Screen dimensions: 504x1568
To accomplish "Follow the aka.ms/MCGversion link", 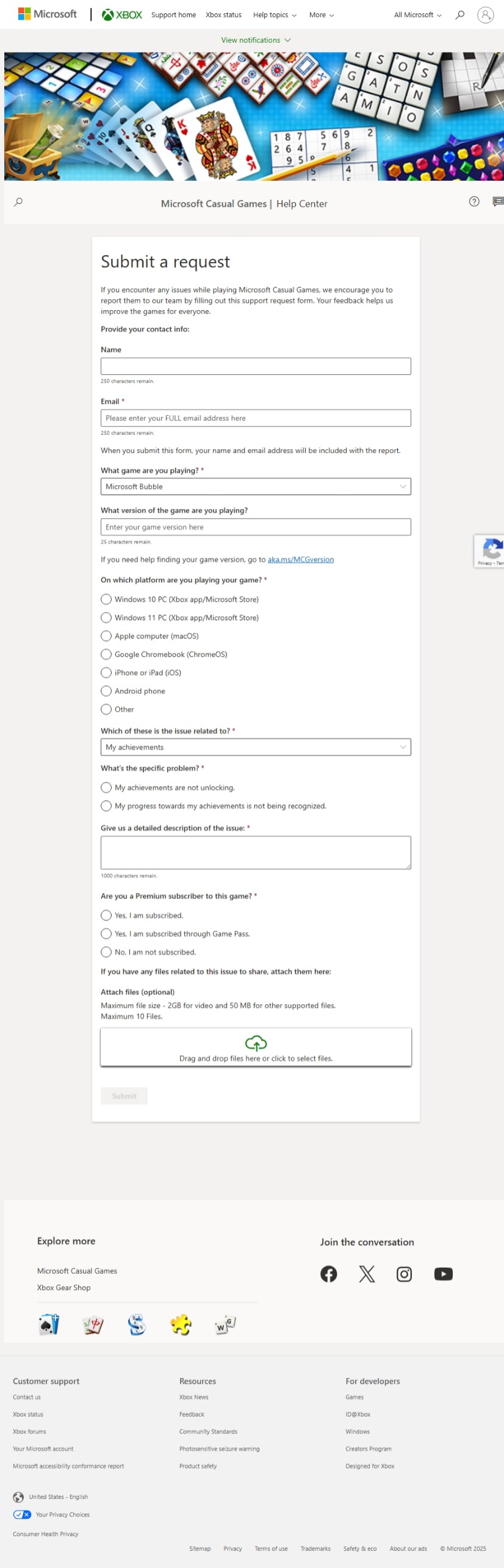I will pyautogui.click(x=301, y=560).
